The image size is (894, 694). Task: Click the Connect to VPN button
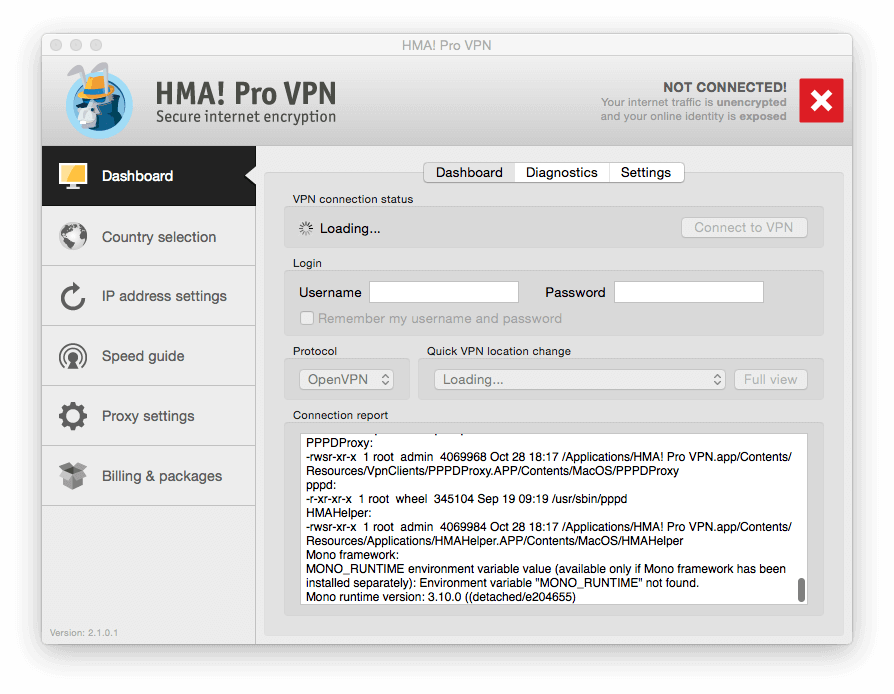tap(744, 228)
